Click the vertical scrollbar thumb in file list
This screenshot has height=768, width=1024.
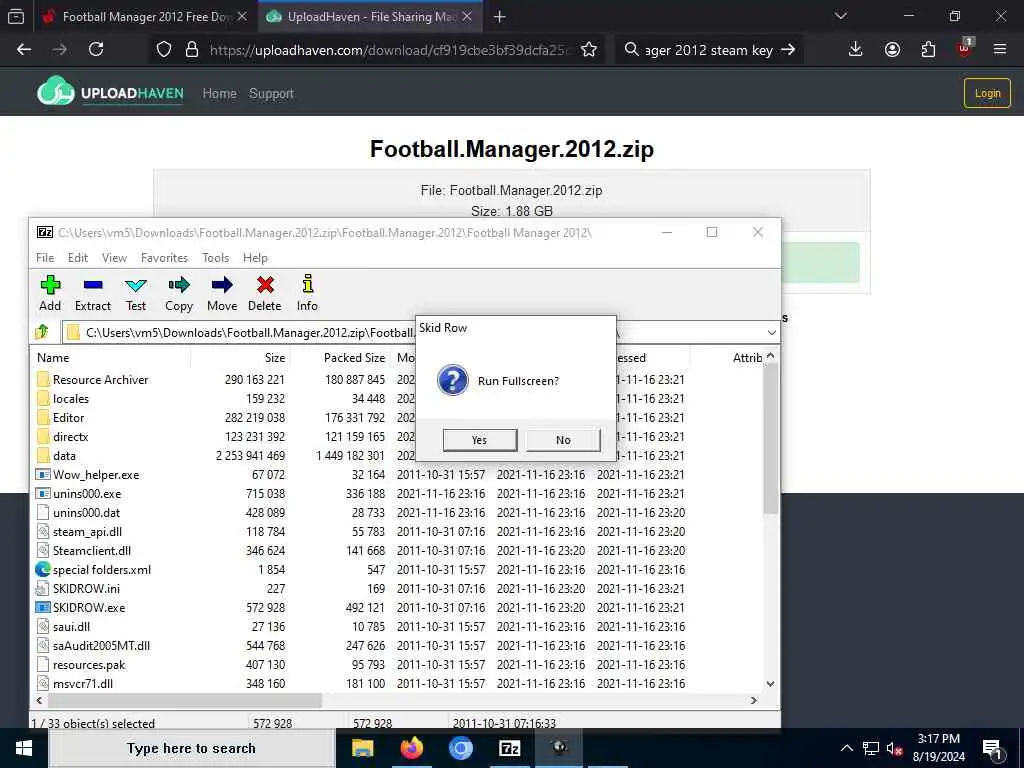771,438
